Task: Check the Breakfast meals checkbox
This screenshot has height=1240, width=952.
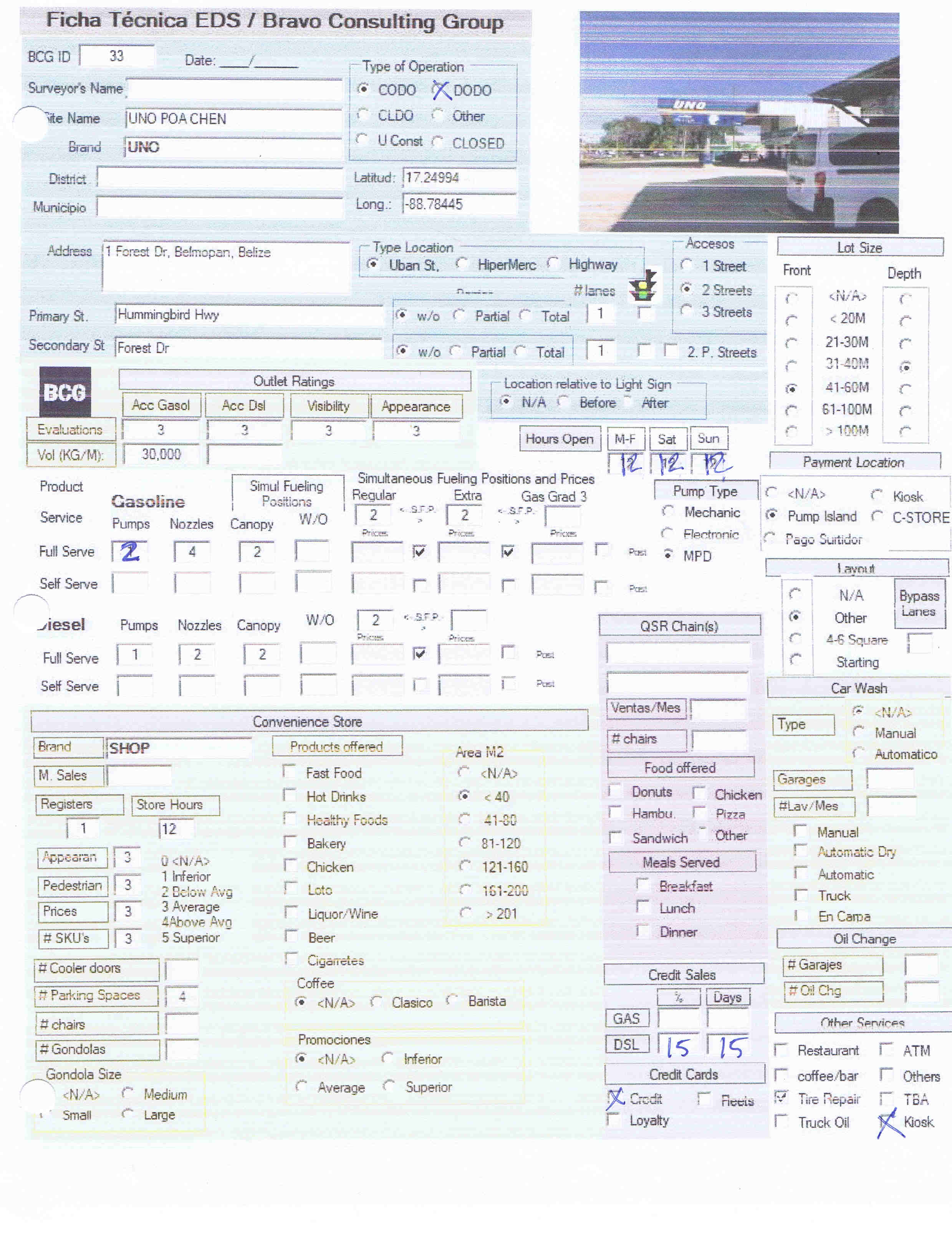Action: click(x=643, y=885)
